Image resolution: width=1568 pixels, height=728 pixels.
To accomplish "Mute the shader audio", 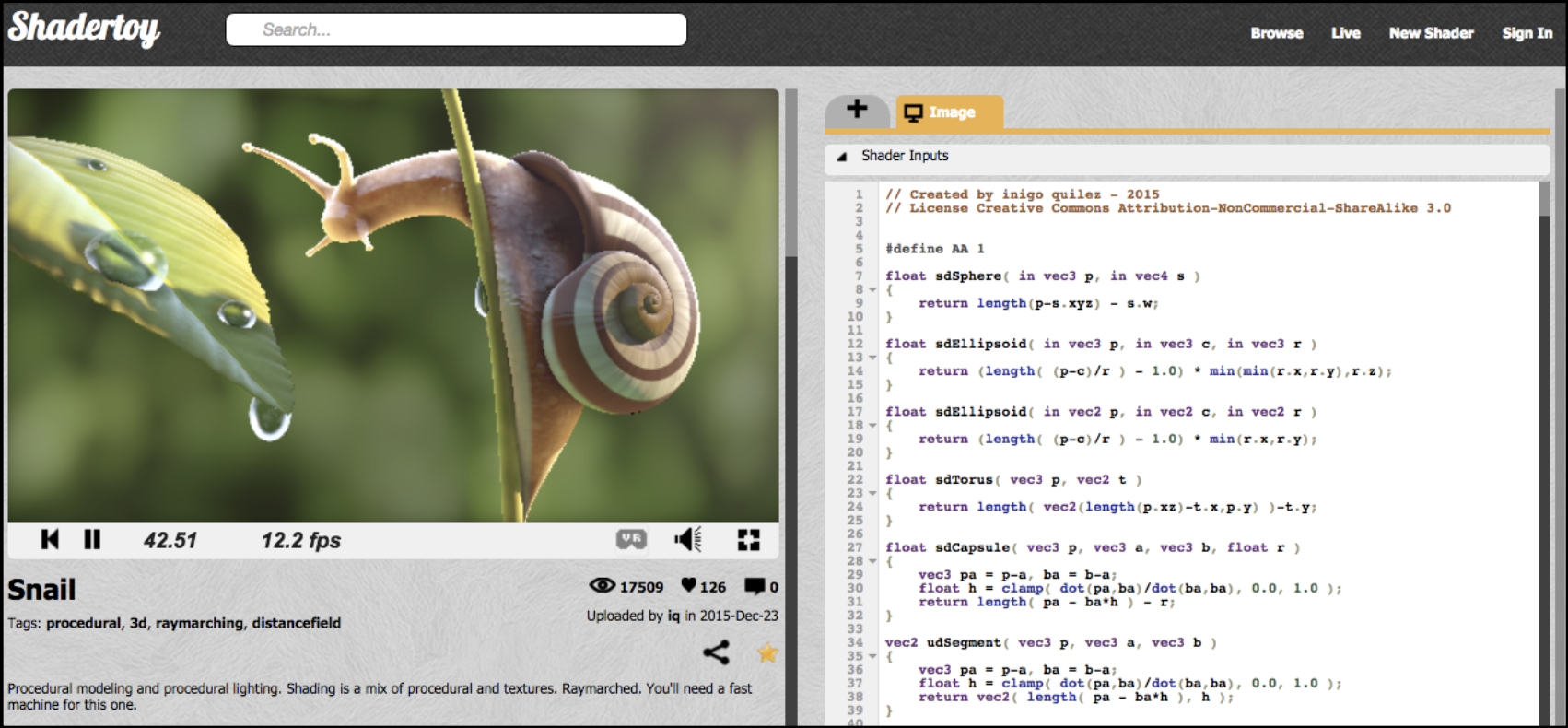I will [x=687, y=540].
